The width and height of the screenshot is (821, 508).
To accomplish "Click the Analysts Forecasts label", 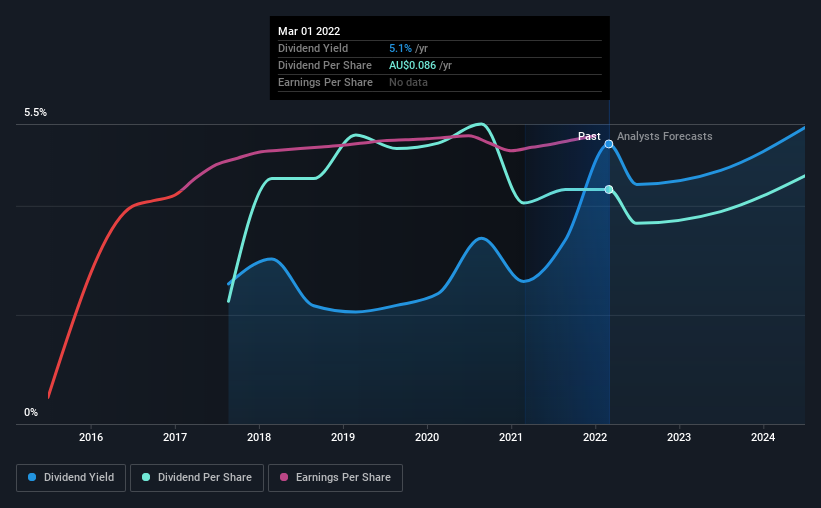I will pyautogui.click(x=664, y=136).
